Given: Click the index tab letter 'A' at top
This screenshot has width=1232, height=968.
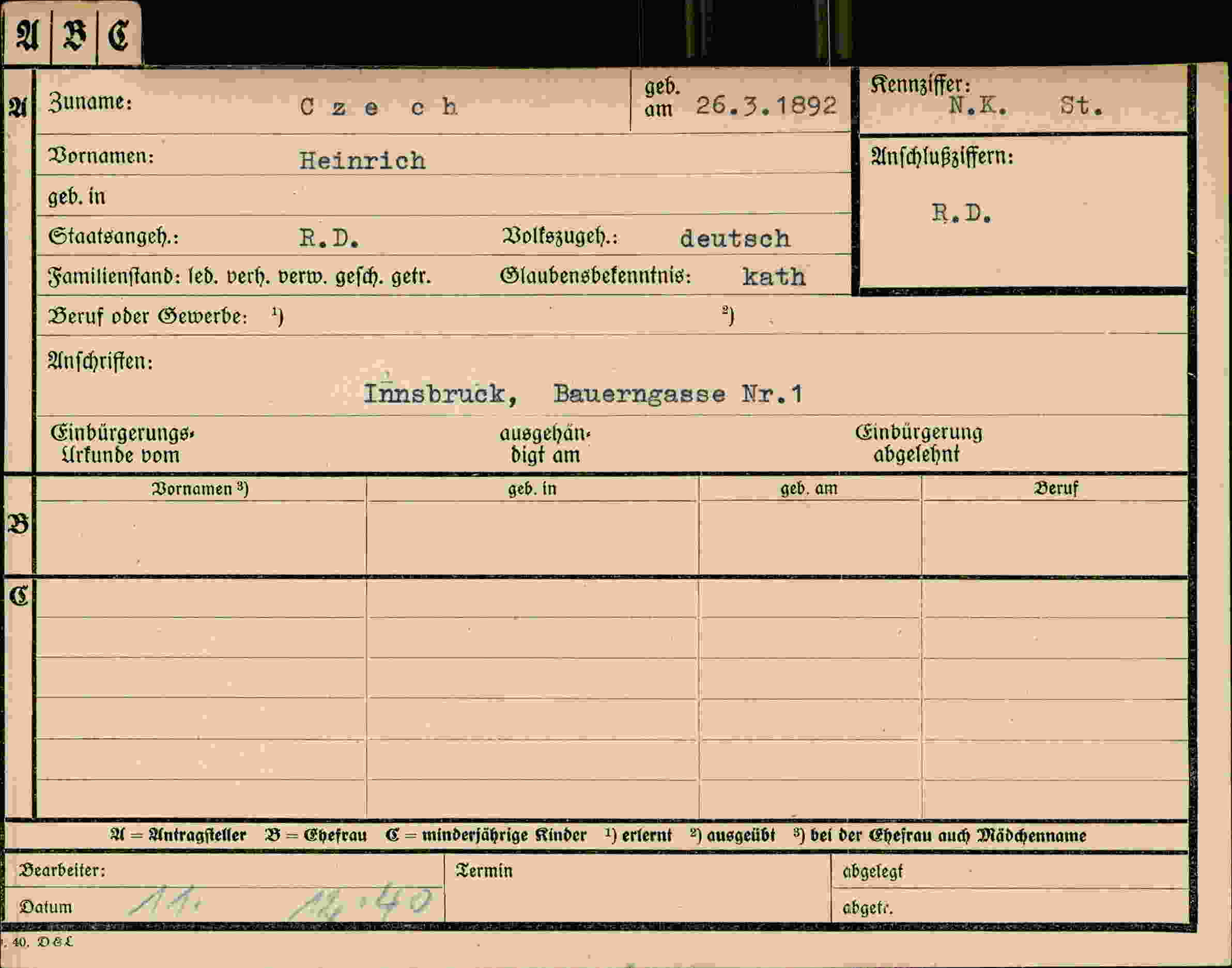Looking at the screenshot, I should point(27,36).
